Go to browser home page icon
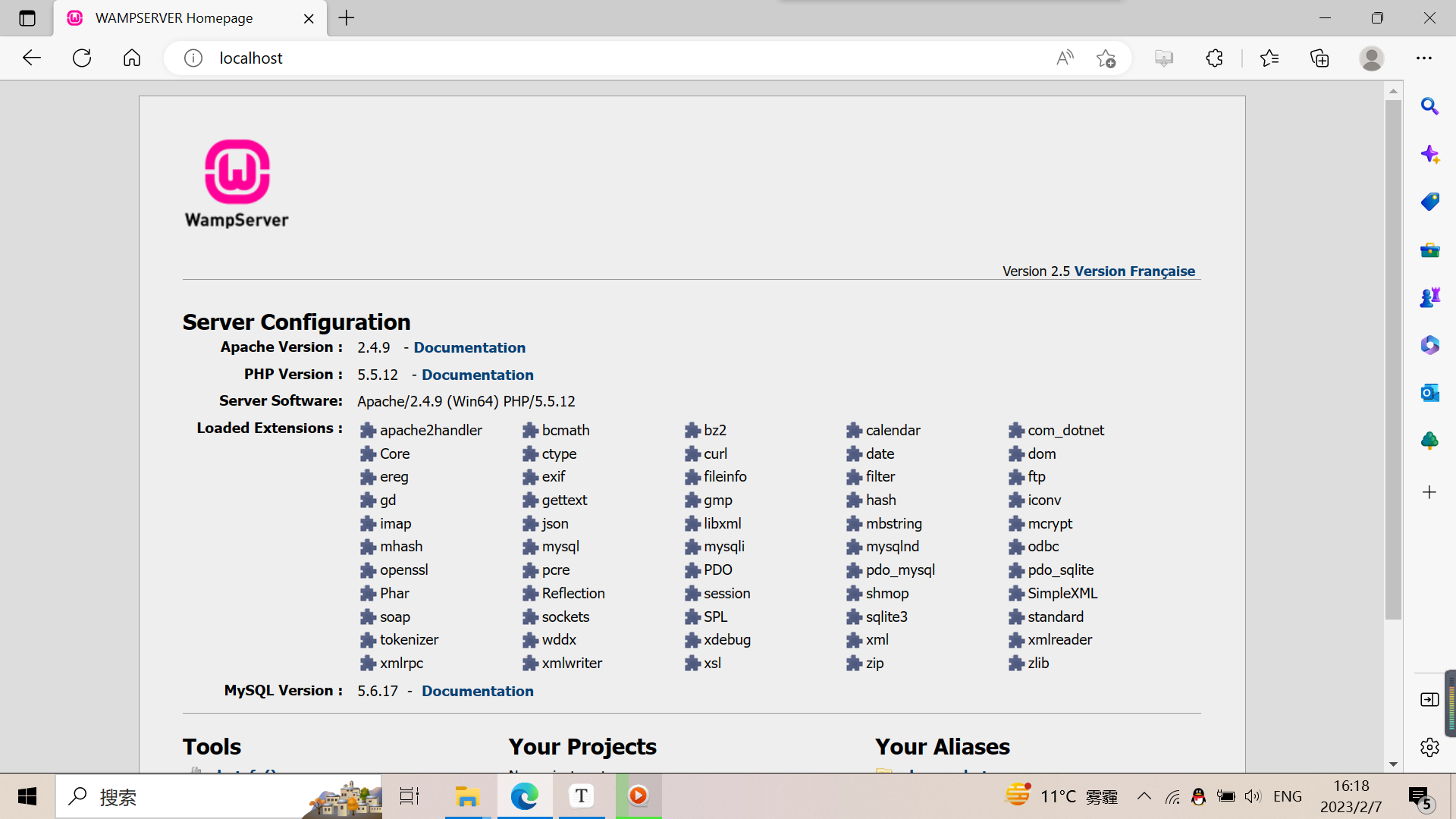The height and width of the screenshot is (819, 1456). point(132,58)
